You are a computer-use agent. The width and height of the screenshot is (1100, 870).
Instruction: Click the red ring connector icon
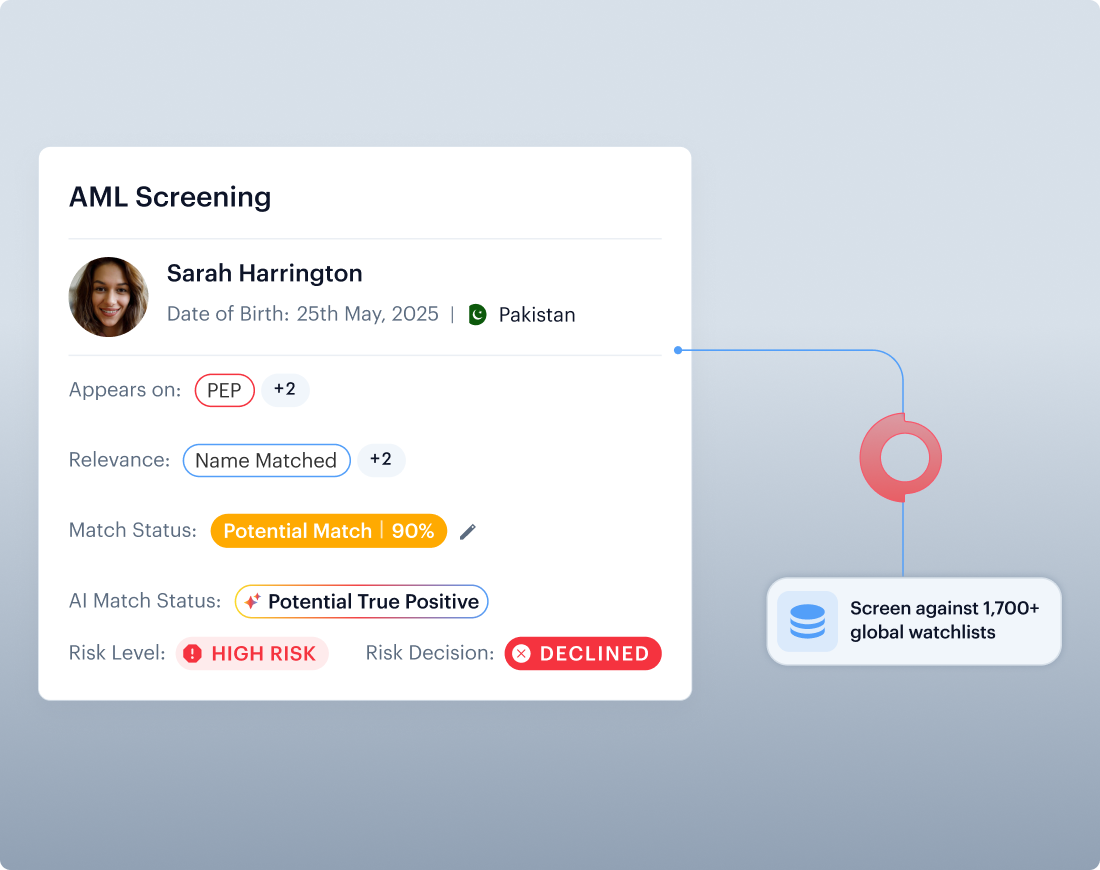click(901, 457)
